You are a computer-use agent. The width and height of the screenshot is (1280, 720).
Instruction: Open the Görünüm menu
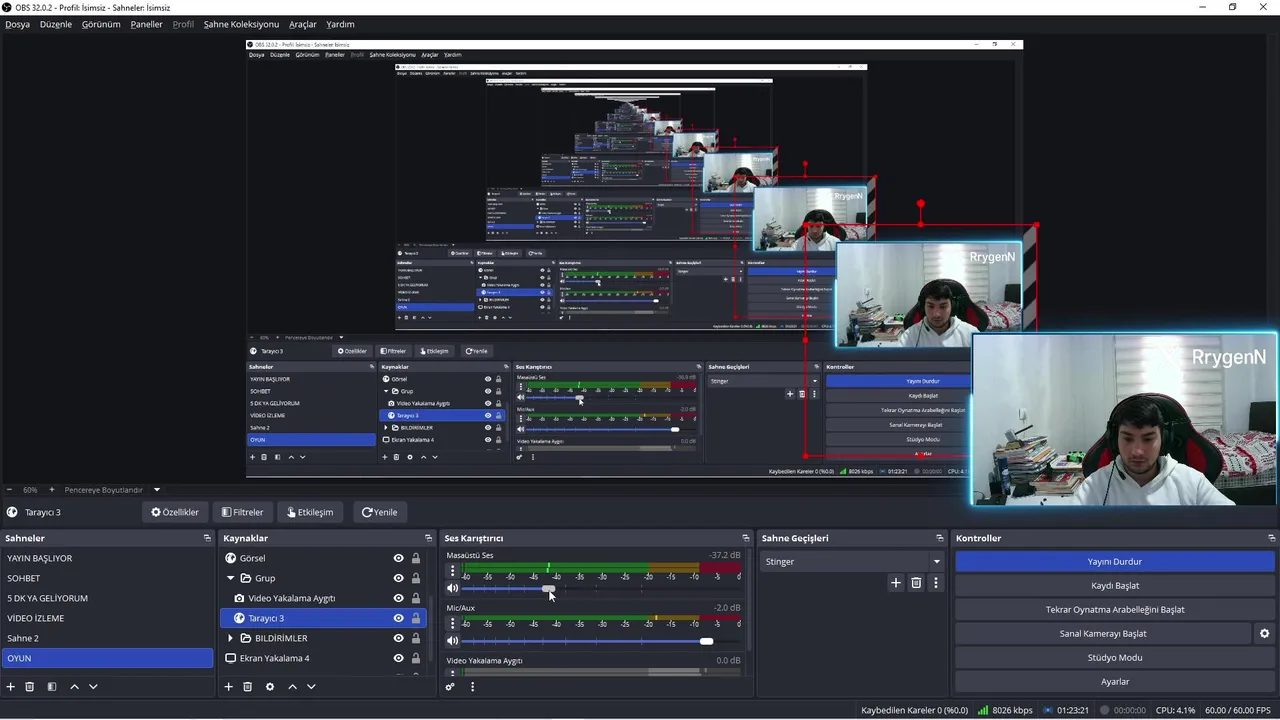coord(101,24)
